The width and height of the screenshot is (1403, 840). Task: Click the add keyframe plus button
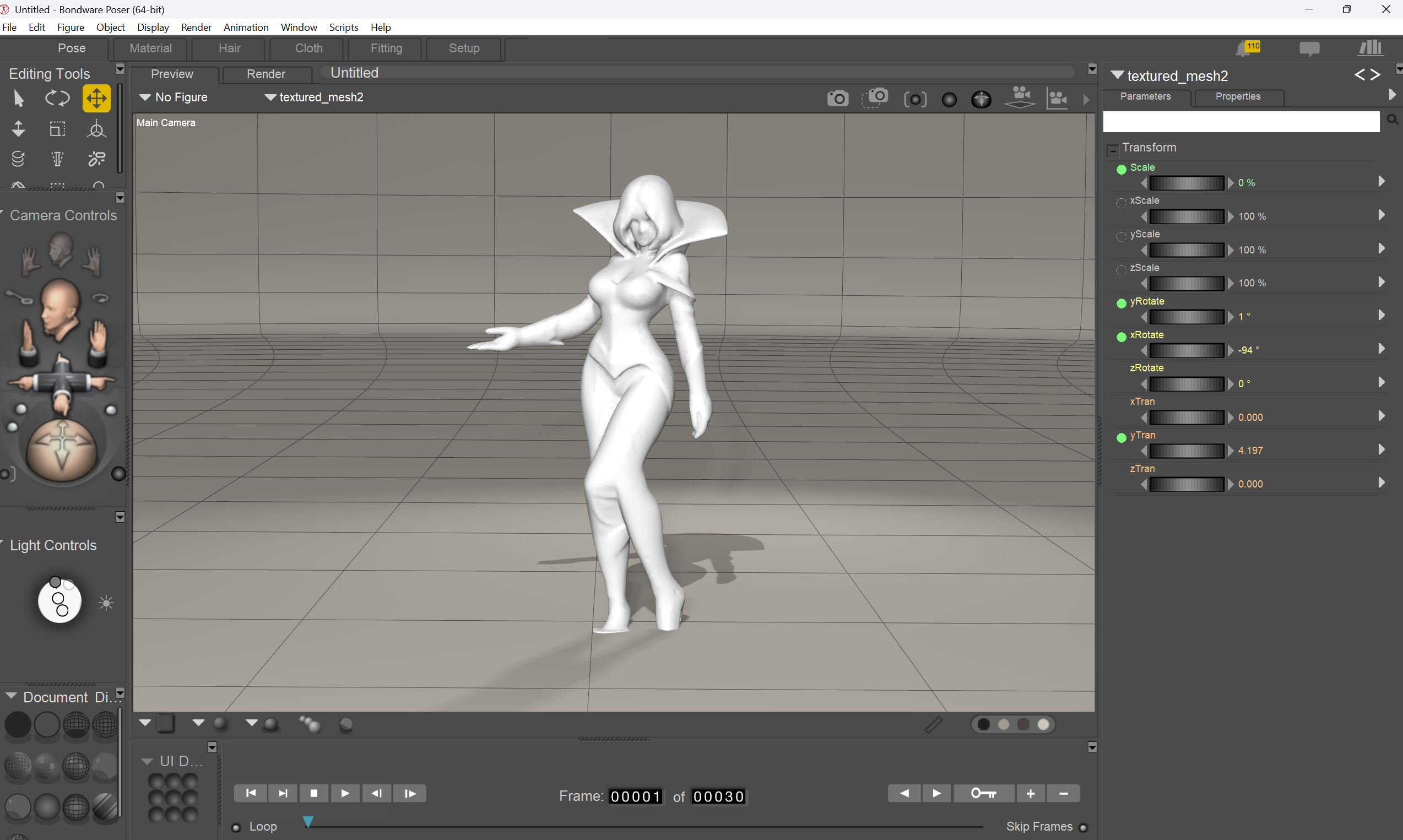tap(1031, 794)
